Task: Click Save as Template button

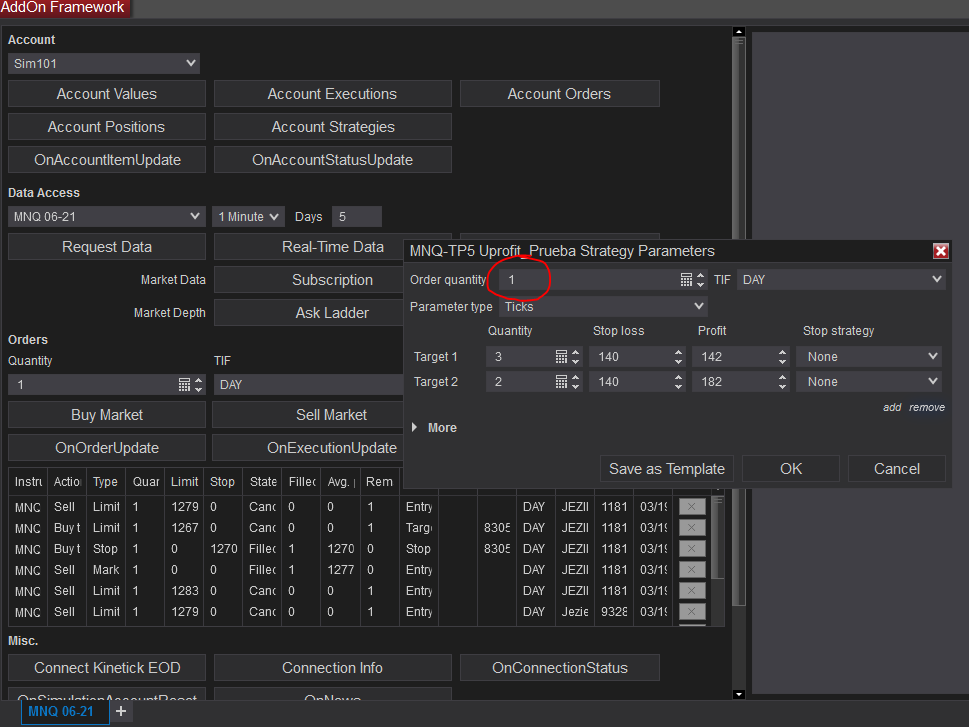Action: 667,469
